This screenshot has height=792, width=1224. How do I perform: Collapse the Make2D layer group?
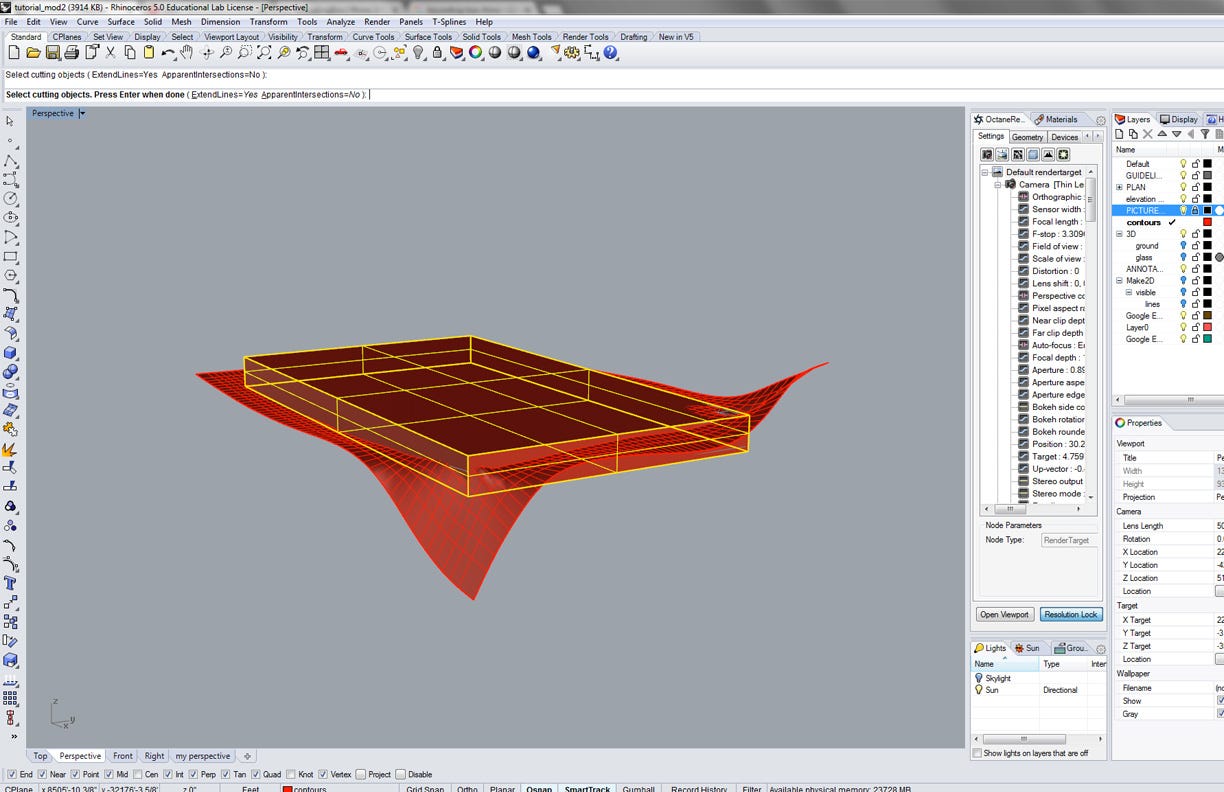click(x=1120, y=281)
